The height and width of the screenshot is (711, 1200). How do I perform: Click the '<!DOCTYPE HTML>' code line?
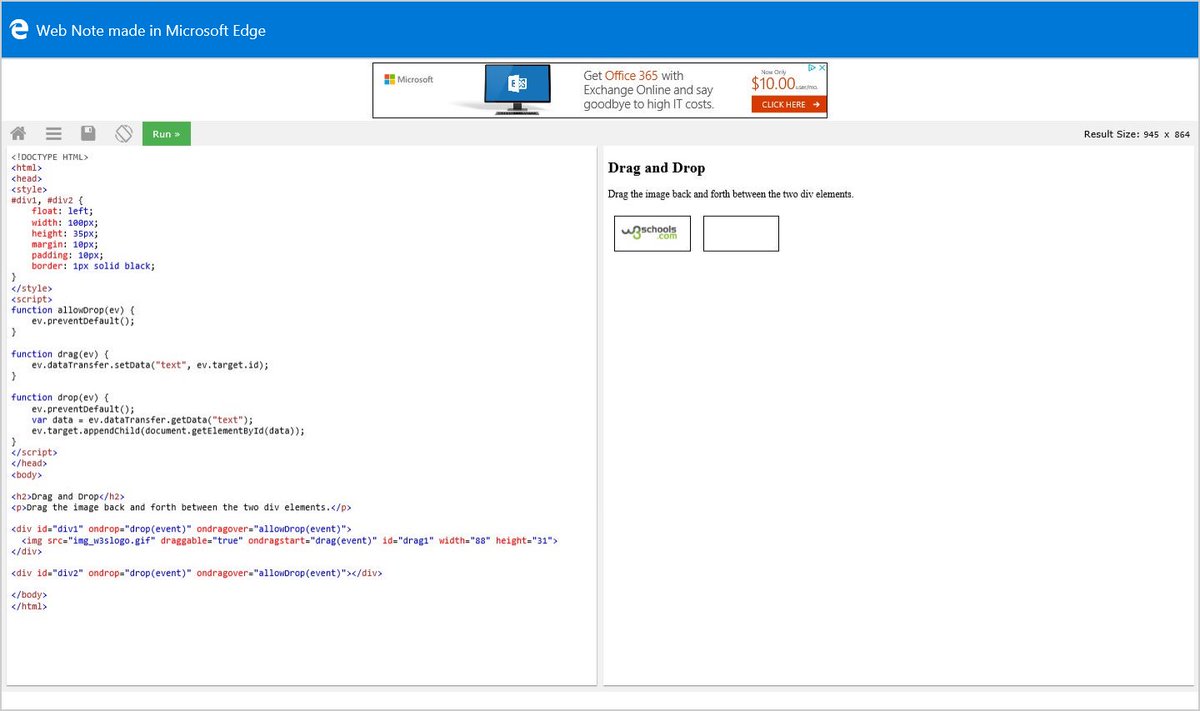coord(50,157)
